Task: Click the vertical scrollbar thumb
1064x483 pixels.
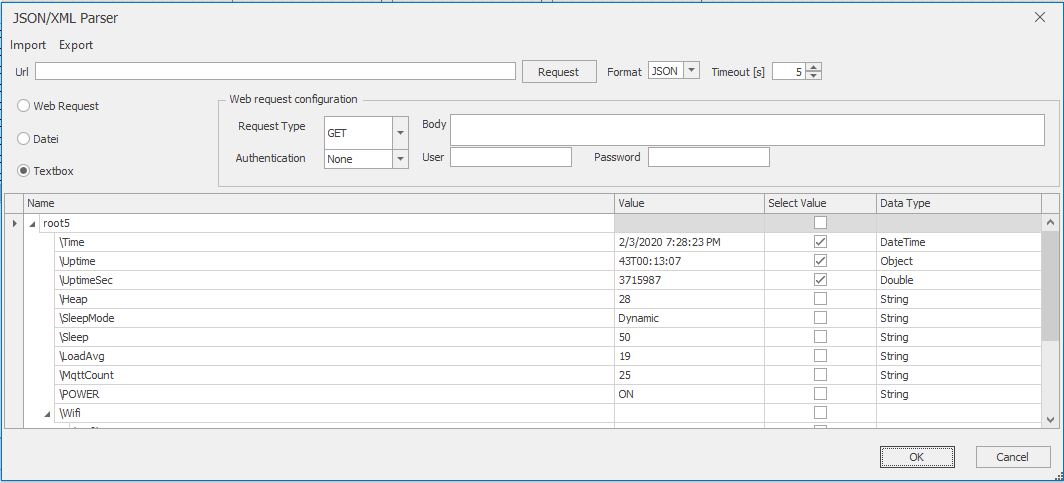Action: (1050, 288)
